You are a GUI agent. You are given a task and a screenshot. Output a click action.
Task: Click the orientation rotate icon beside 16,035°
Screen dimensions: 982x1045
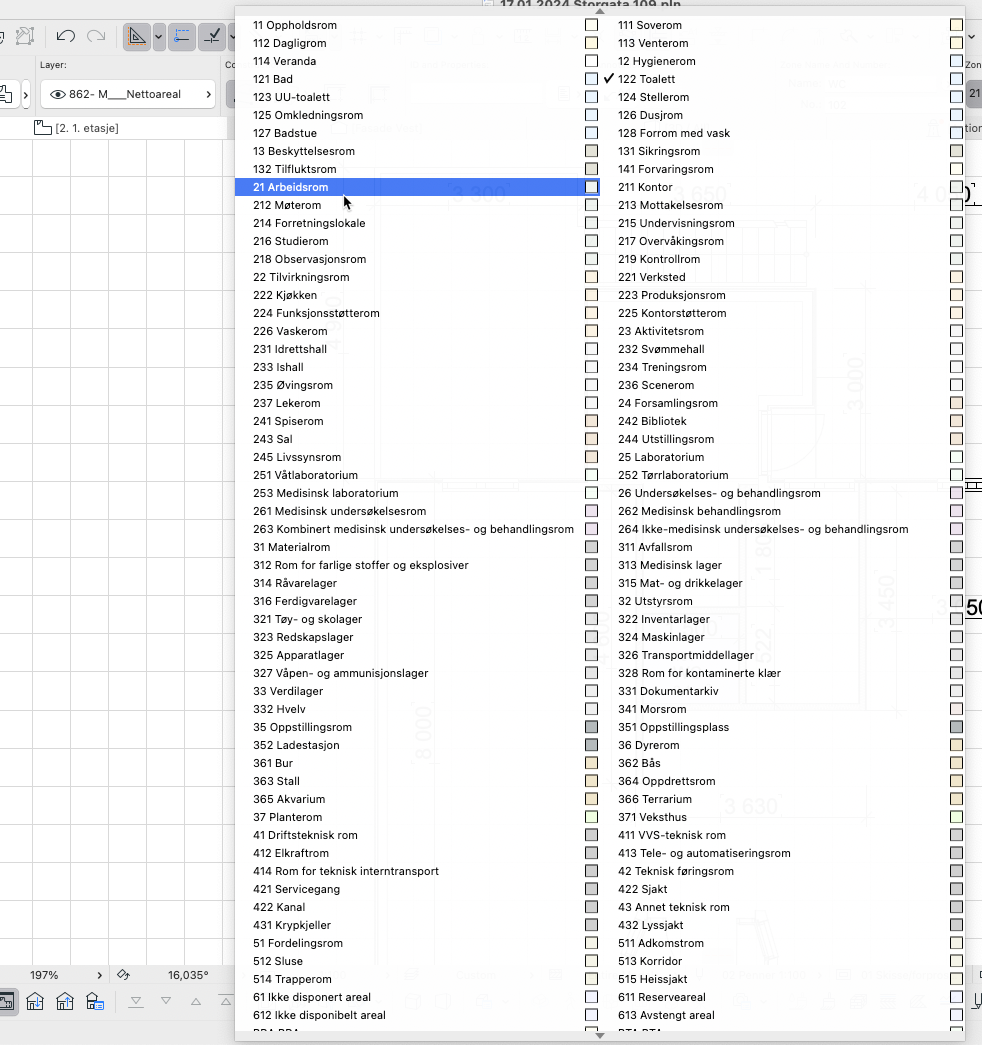pyautogui.click(x=124, y=975)
